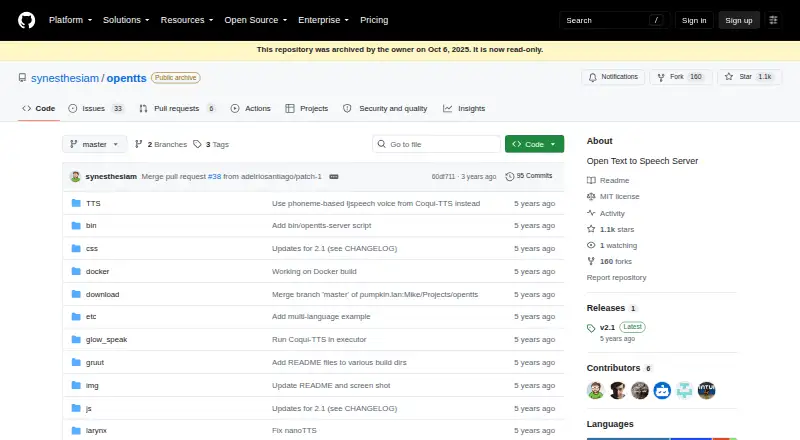Switch to the Actions tab
This screenshot has height=440, width=800.
coord(251,109)
